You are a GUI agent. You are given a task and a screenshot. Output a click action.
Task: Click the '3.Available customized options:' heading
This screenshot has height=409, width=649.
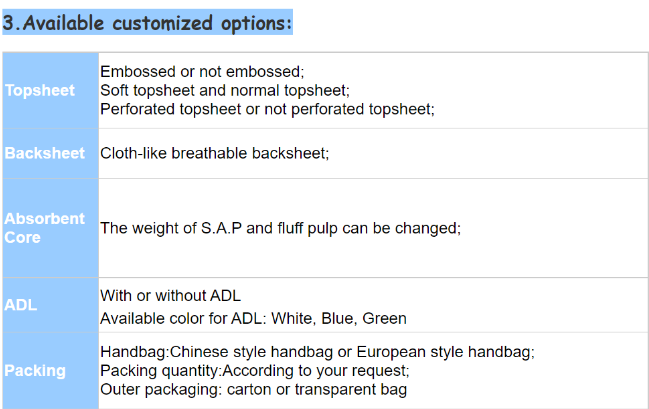[x=147, y=22]
